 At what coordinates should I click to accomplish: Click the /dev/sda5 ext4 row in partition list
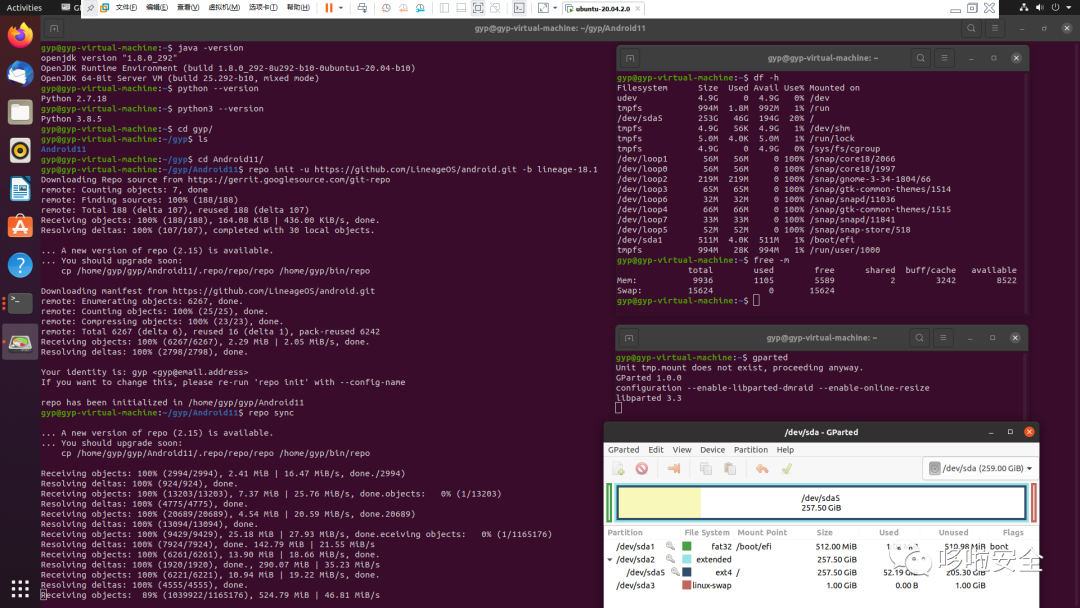821,572
